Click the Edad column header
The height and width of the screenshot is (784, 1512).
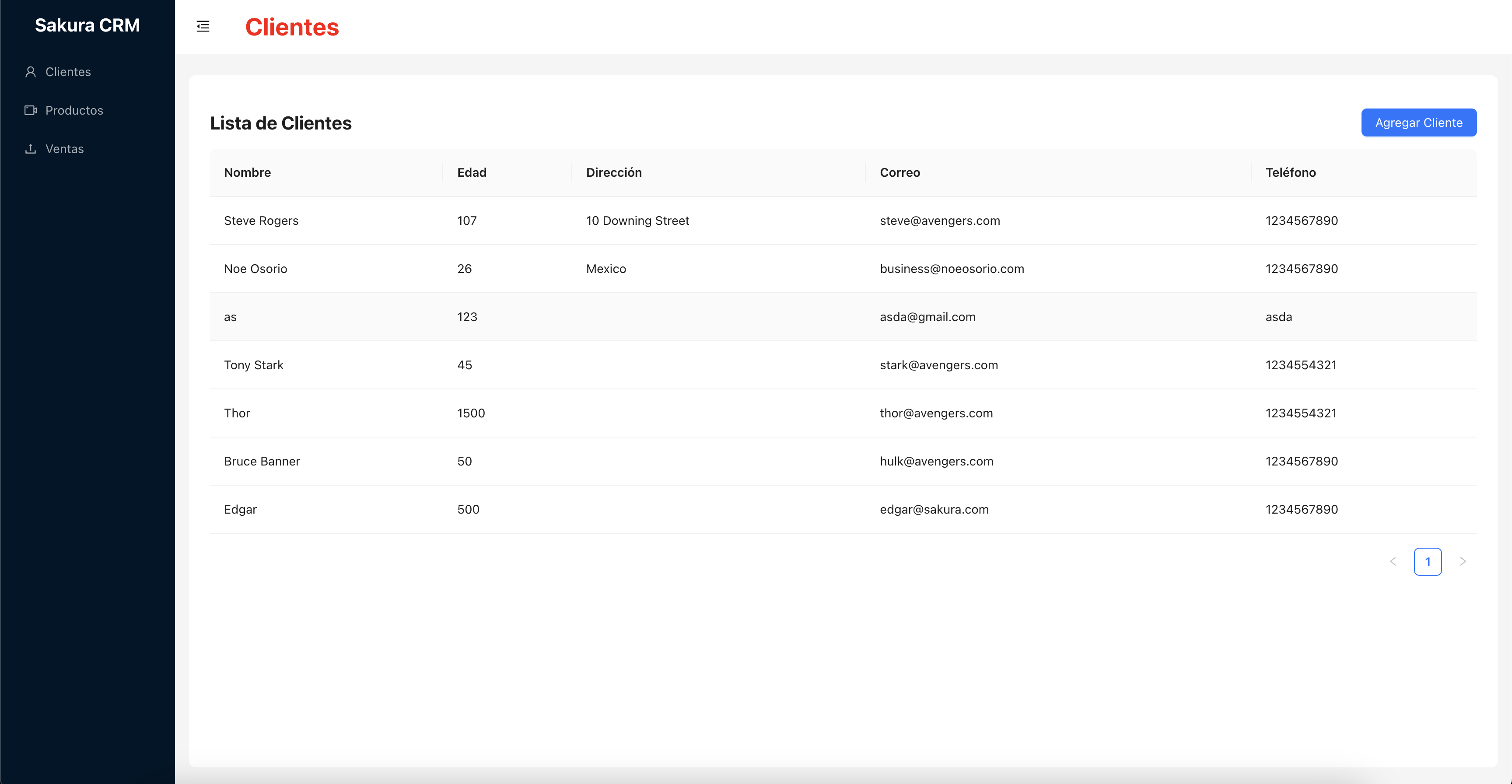click(x=472, y=172)
